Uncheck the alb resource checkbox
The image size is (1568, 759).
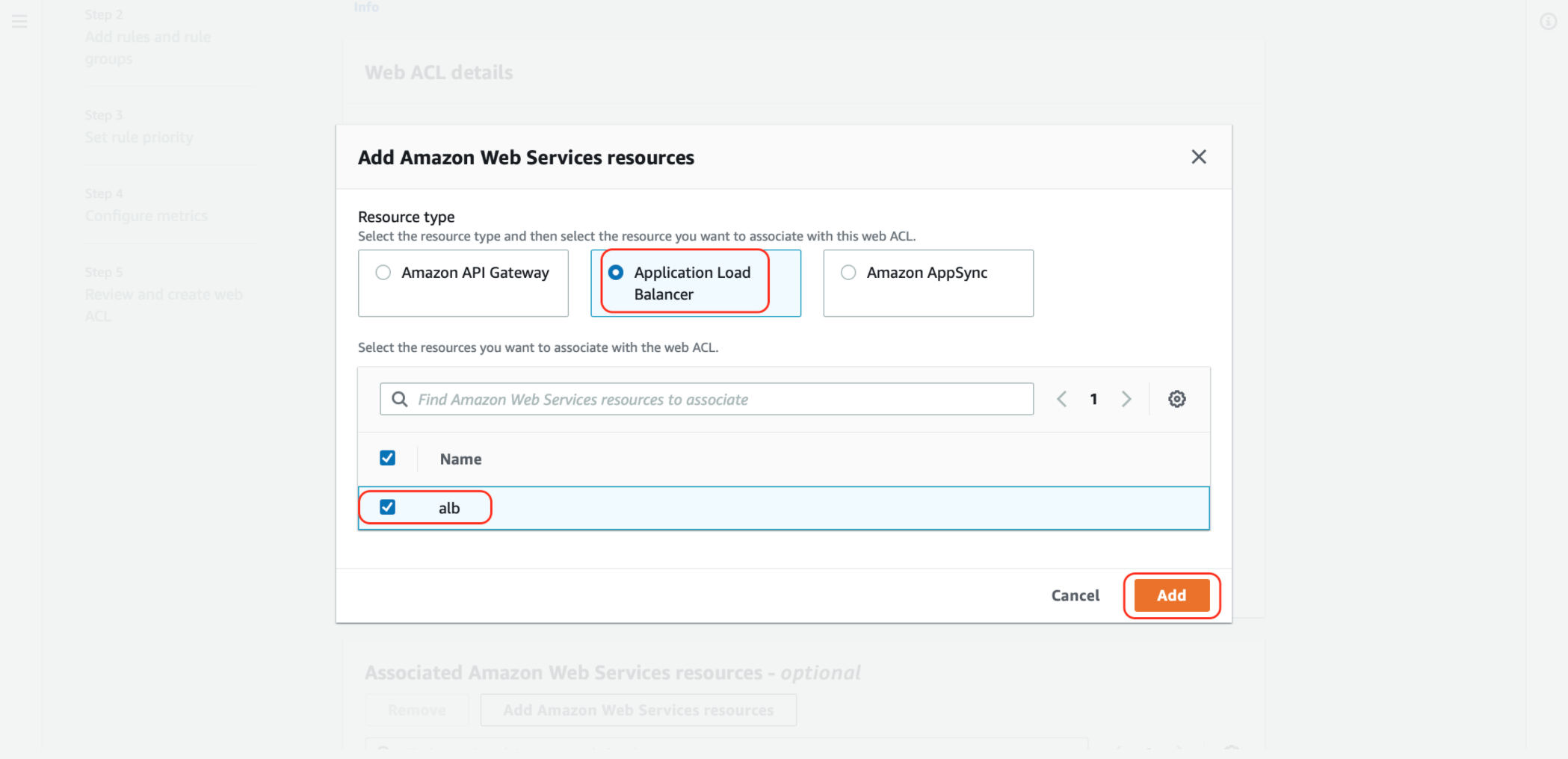pos(387,507)
